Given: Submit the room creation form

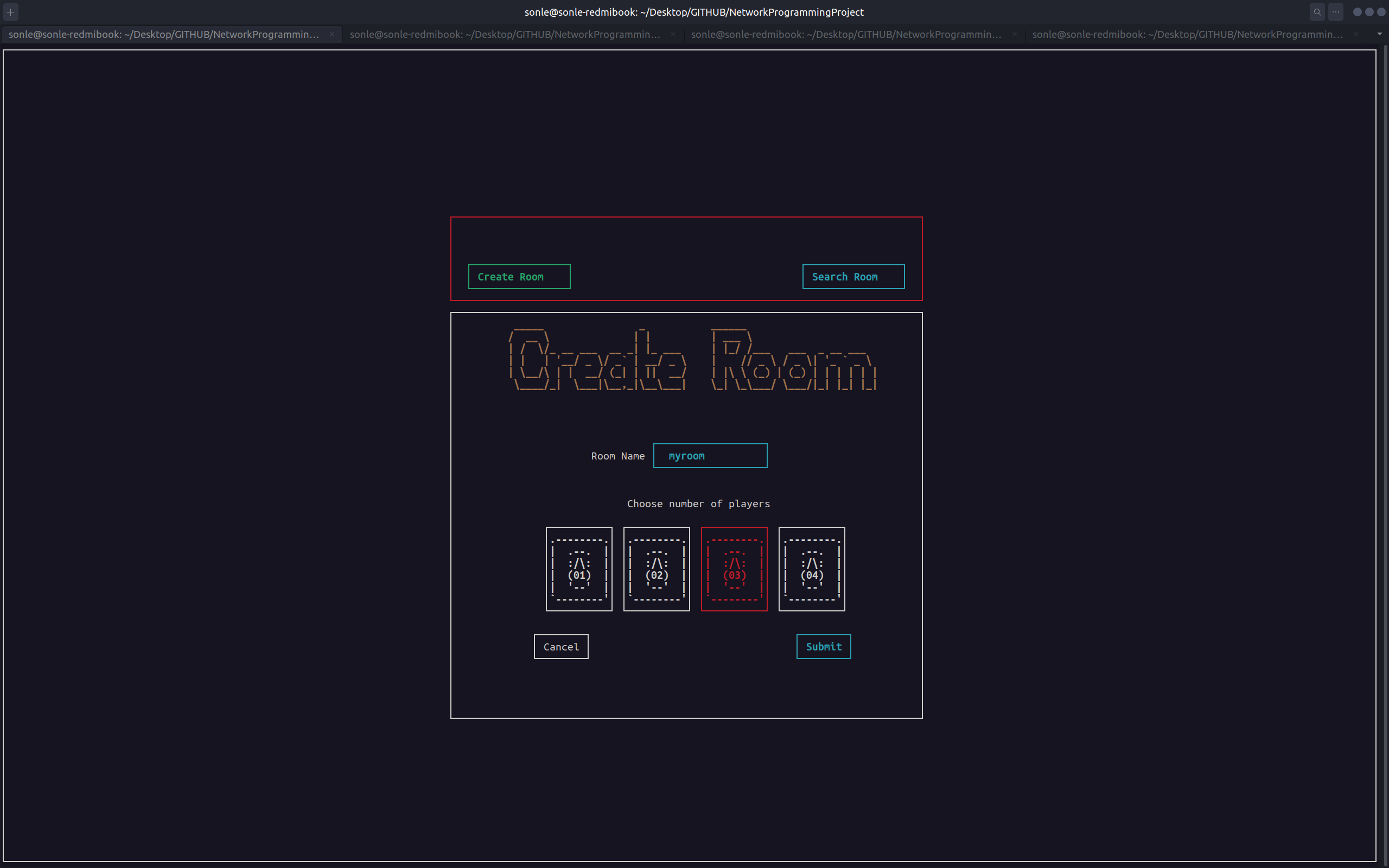Looking at the screenshot, I should pyautogui.click(x=823, y=647).
